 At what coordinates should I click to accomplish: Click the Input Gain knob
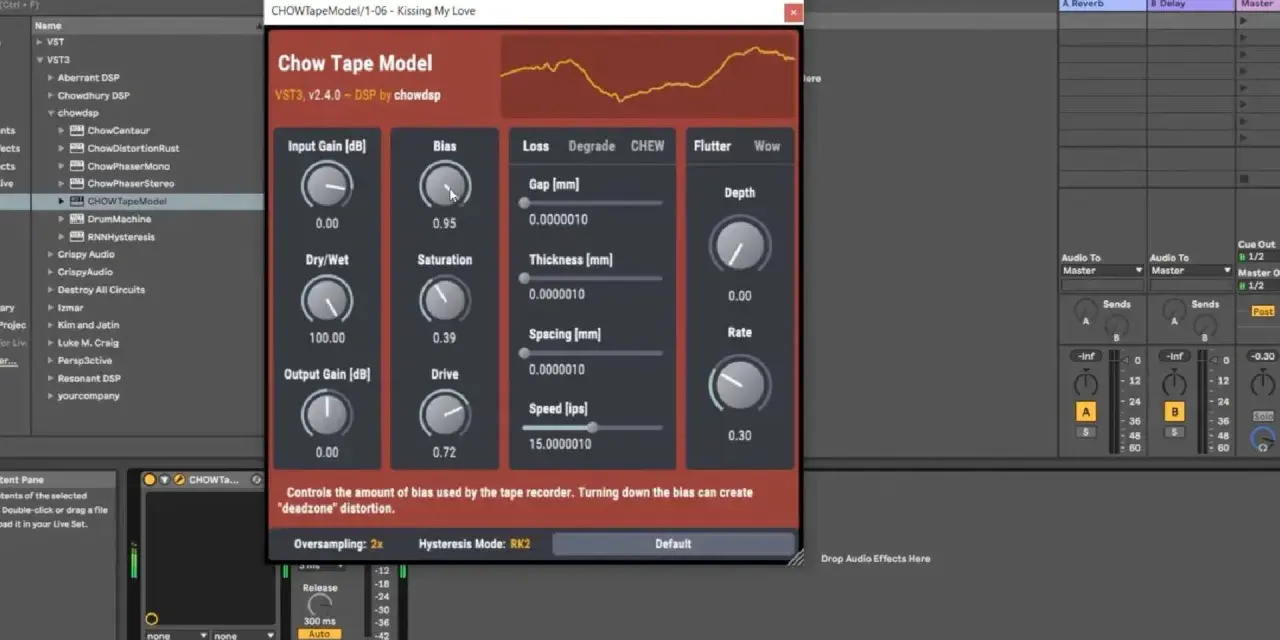coord(326,185)
